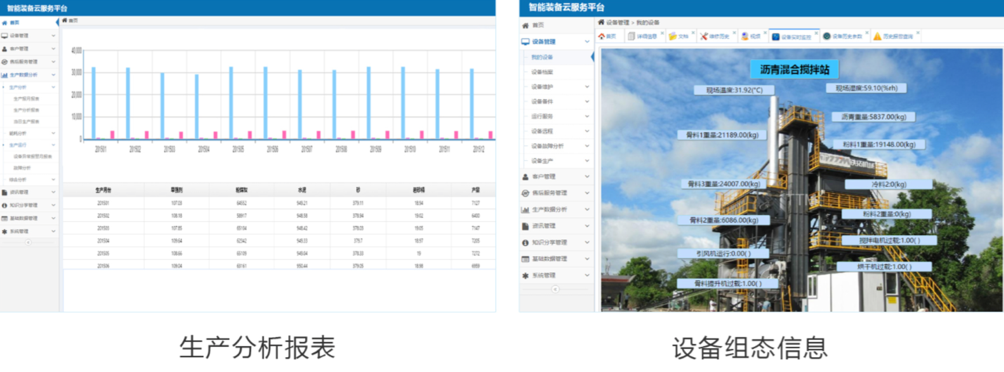Click sheet icon on 详细信息 tab
Screen dimensions: 1004x372
pyautogui.click(x=631, y=36)
